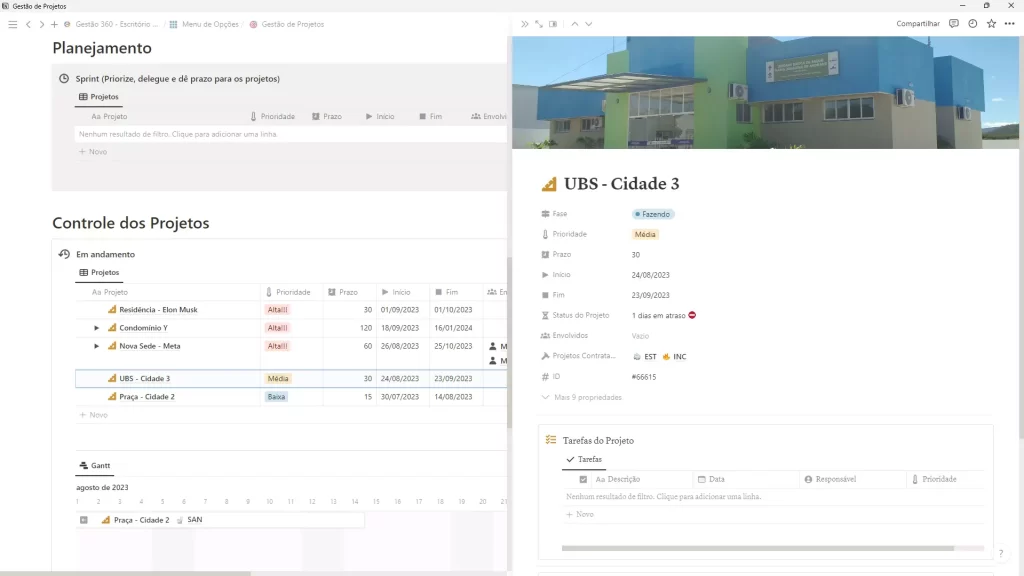Go forward with the right arrow
Image resolution: width=1024 pixels, height=576 pixels.
pyautogui.click(x=41, y=24)
